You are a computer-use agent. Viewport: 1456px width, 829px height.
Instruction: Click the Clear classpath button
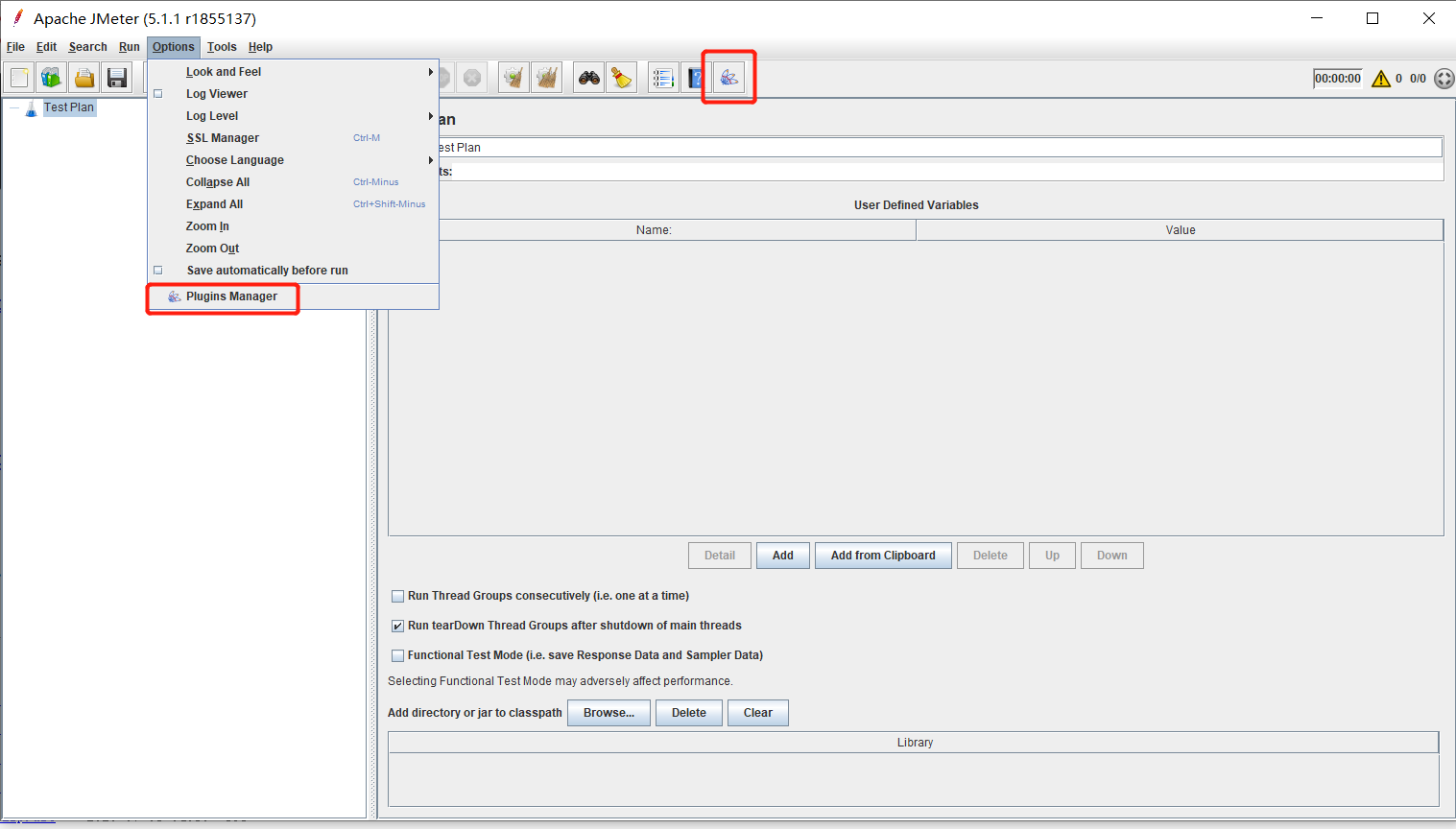pos(758,713)
